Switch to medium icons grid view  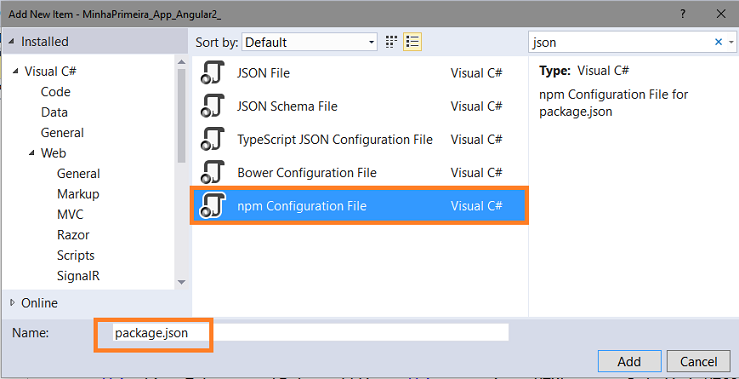(x=391, y=42)
